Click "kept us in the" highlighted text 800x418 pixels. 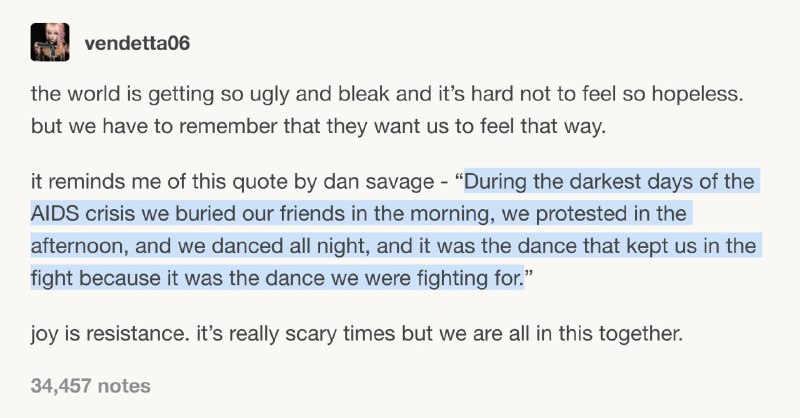click(691, 247)
